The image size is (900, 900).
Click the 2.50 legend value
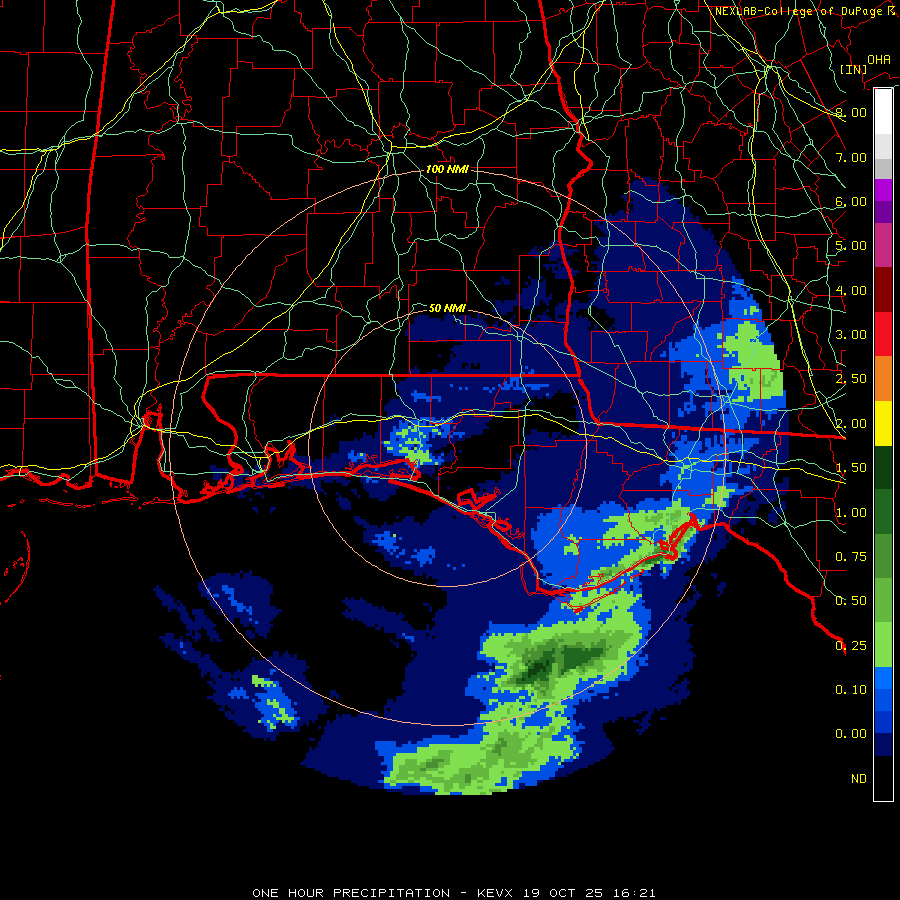point(851,379)
